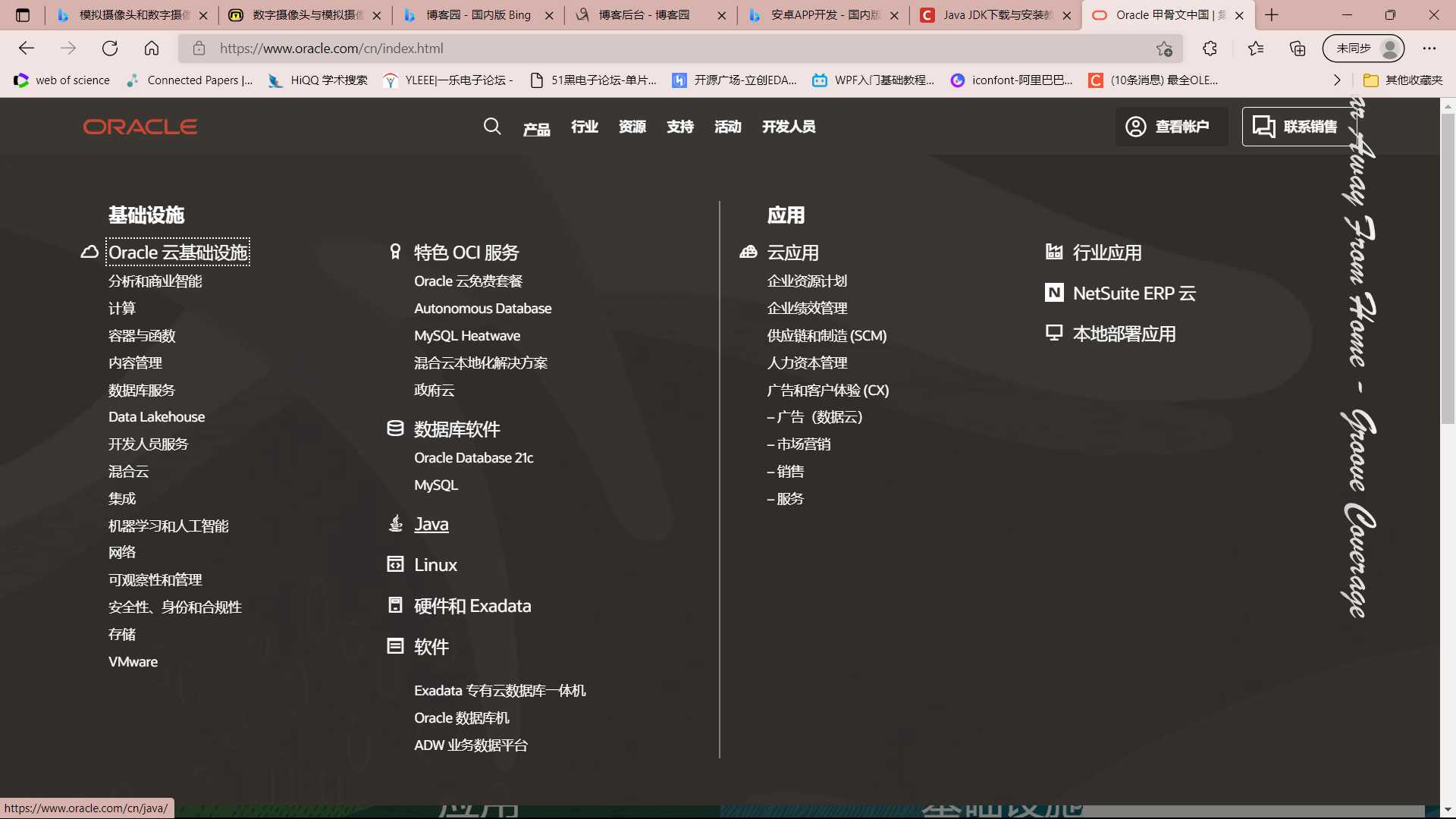Click the Oracle cloud infrastructure icon
Image resolution: width=1456 pixels, height=819 pixels.
(89, 251)
